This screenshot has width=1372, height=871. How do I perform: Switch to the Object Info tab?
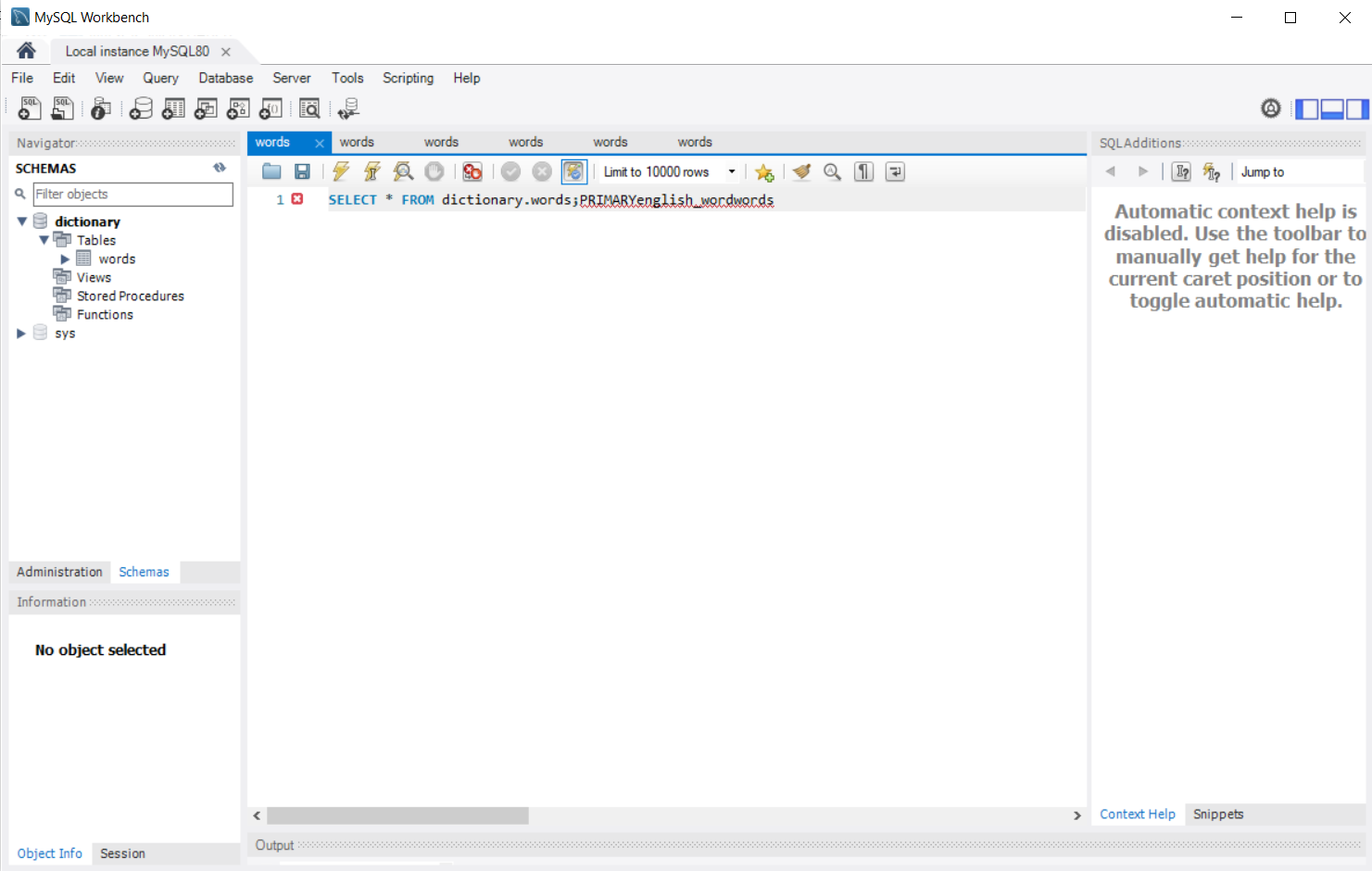click(x=49, y=853)
